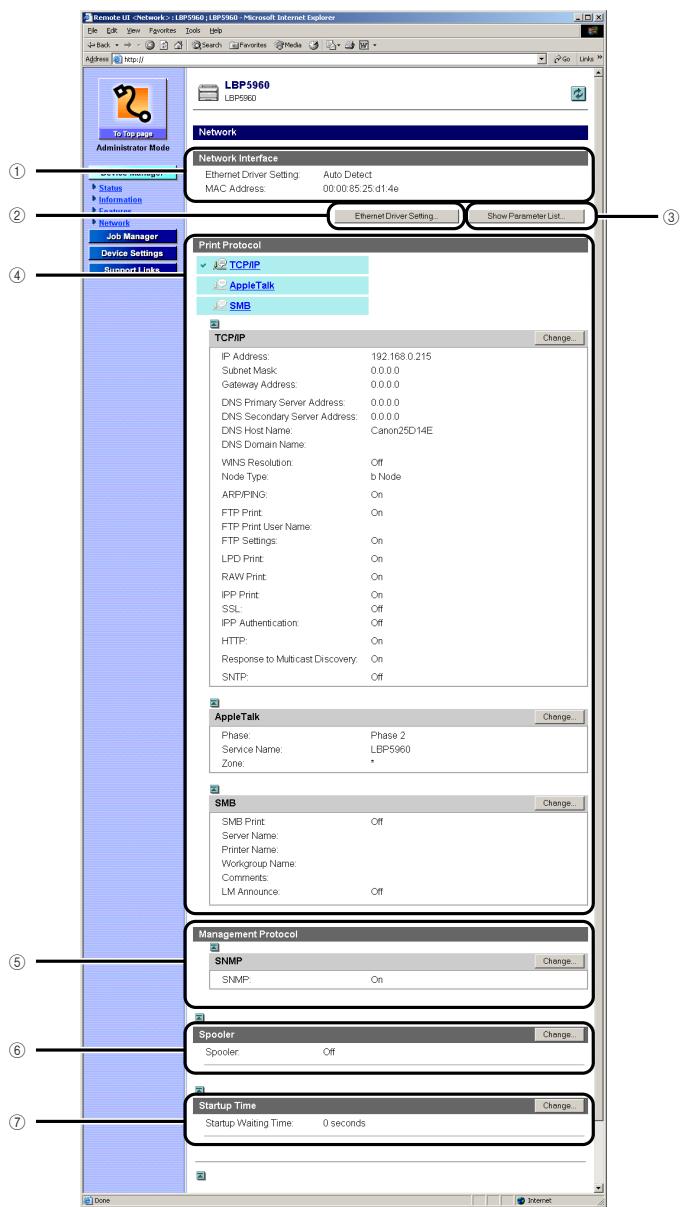Click DNS Host Name value Canon25D14E
Screen dimensions: 682x1207
coord(401,430)
